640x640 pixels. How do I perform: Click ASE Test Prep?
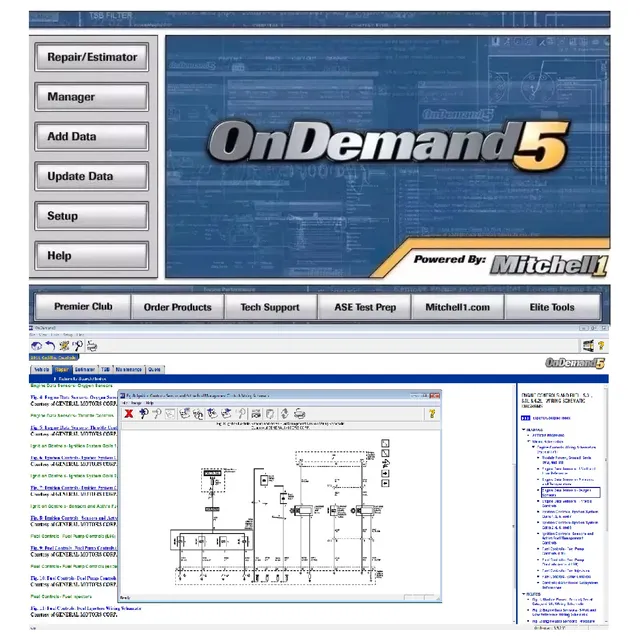coord(365,307)
